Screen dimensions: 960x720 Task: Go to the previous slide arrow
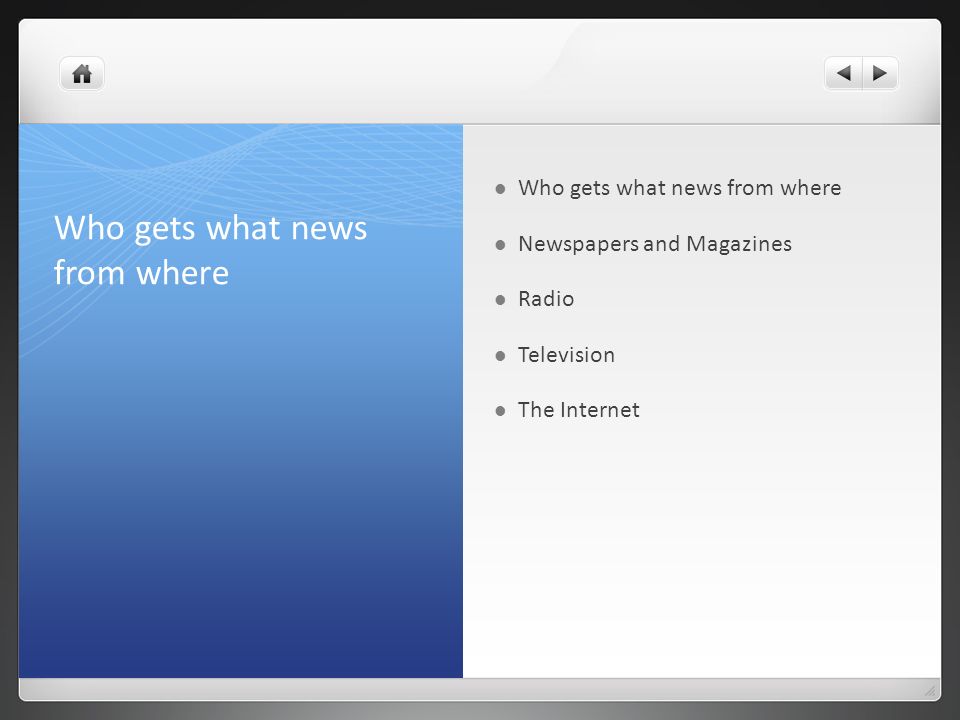click(843, 73)
